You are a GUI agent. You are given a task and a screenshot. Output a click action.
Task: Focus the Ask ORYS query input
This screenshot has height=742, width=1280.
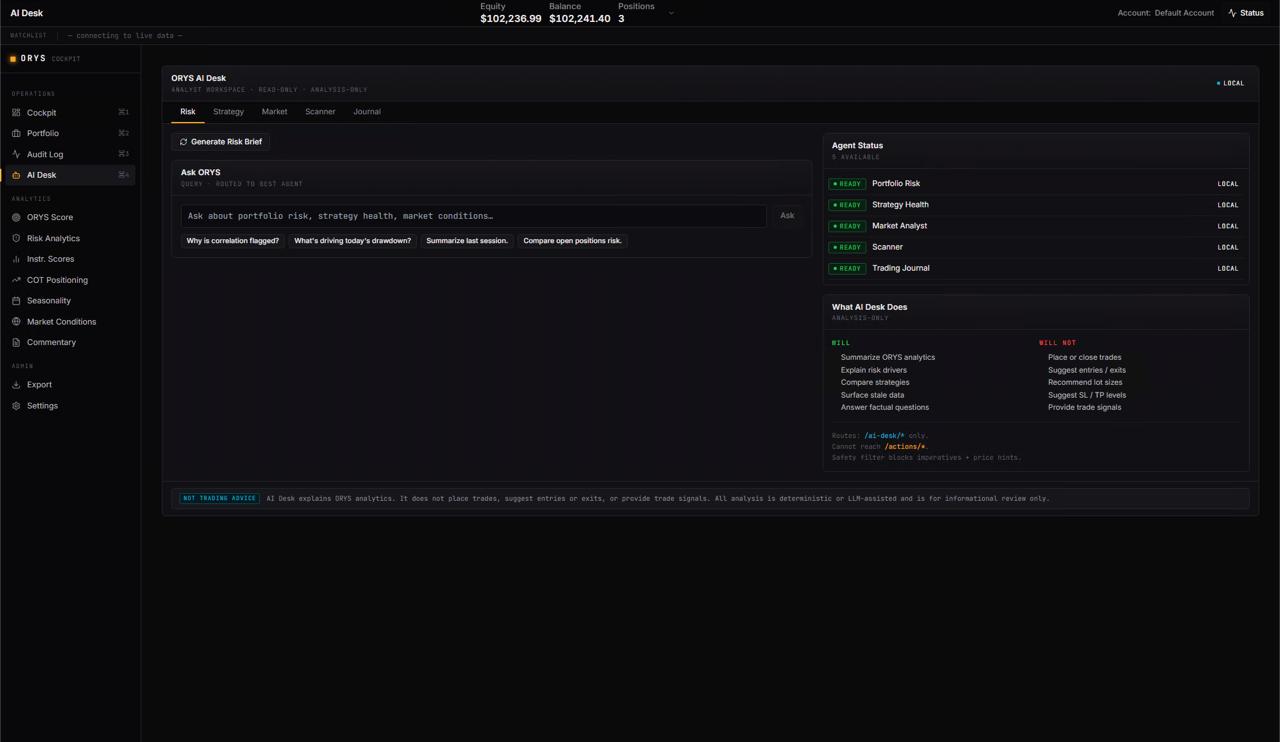click(x=474, y=216)
